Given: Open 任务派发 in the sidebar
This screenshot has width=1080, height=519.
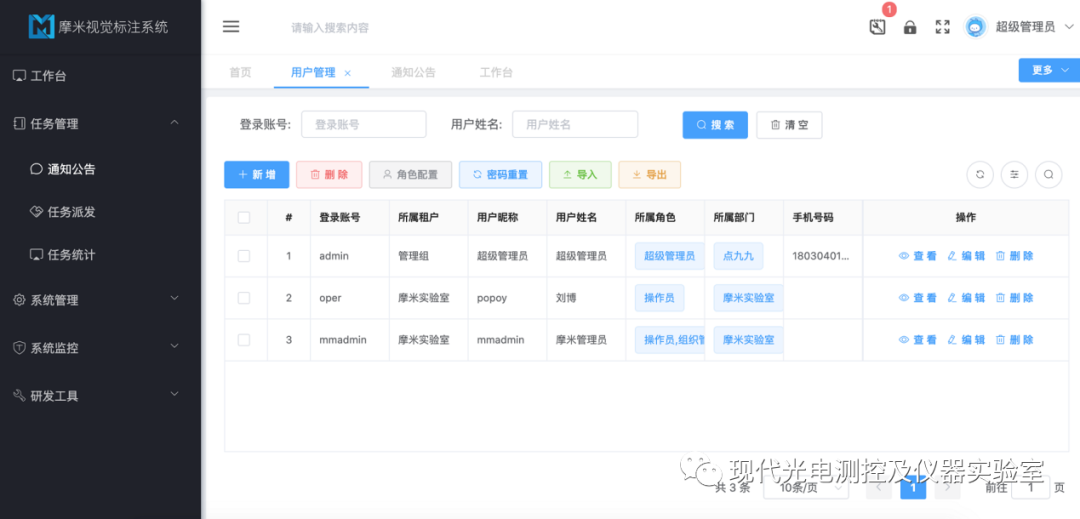Looking at the screenshot, I should pos(71,212).
